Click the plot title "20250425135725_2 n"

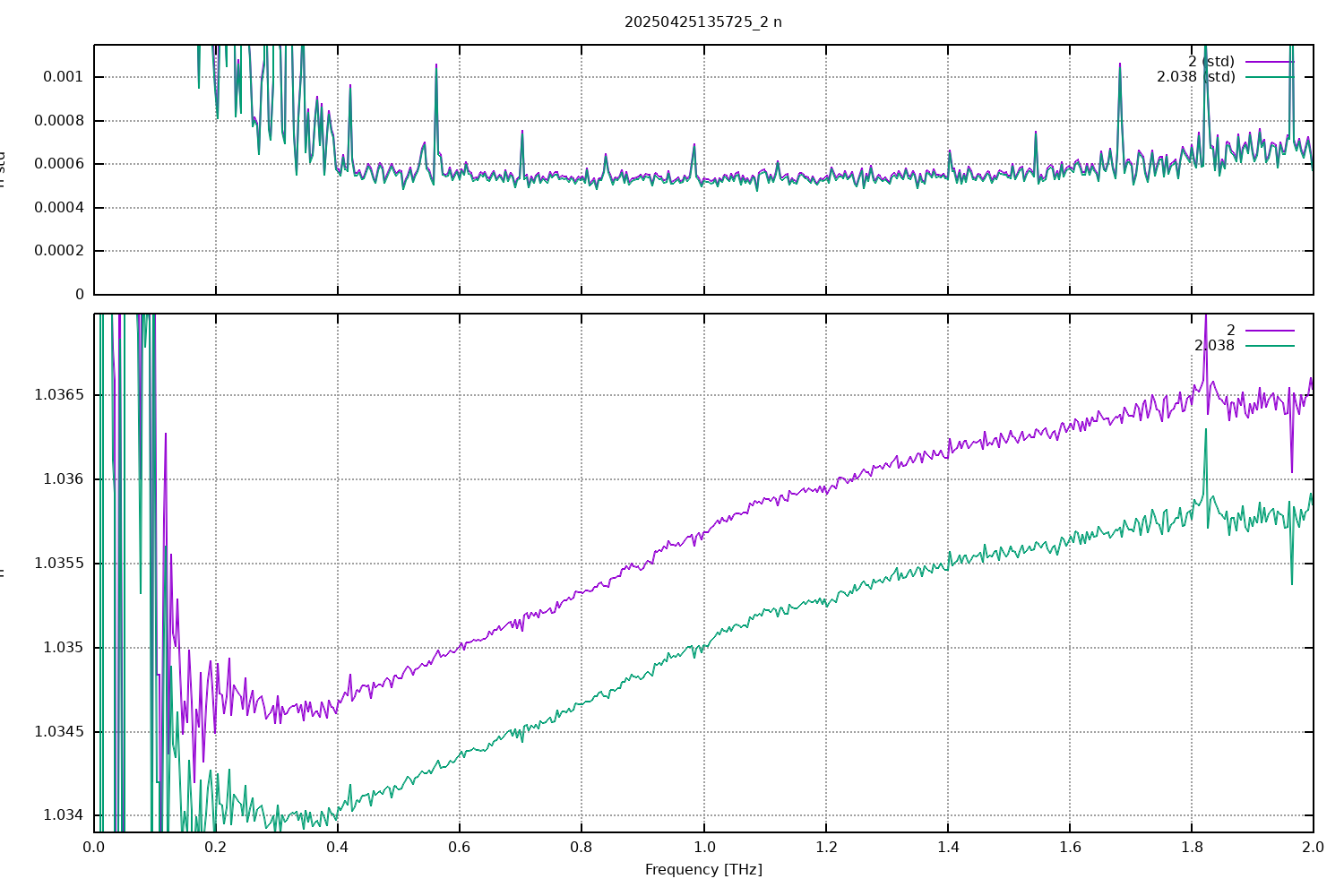702,22
